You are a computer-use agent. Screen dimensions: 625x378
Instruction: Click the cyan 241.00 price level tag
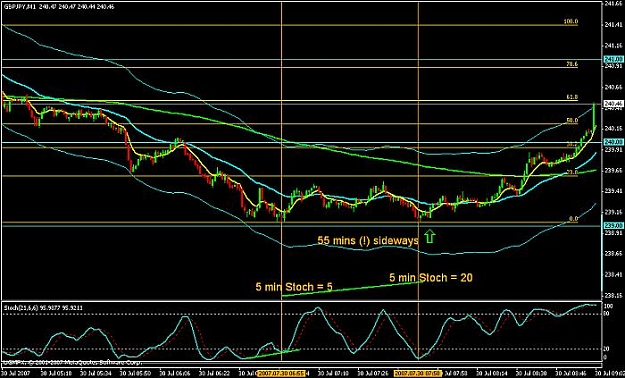coord(613,59)
